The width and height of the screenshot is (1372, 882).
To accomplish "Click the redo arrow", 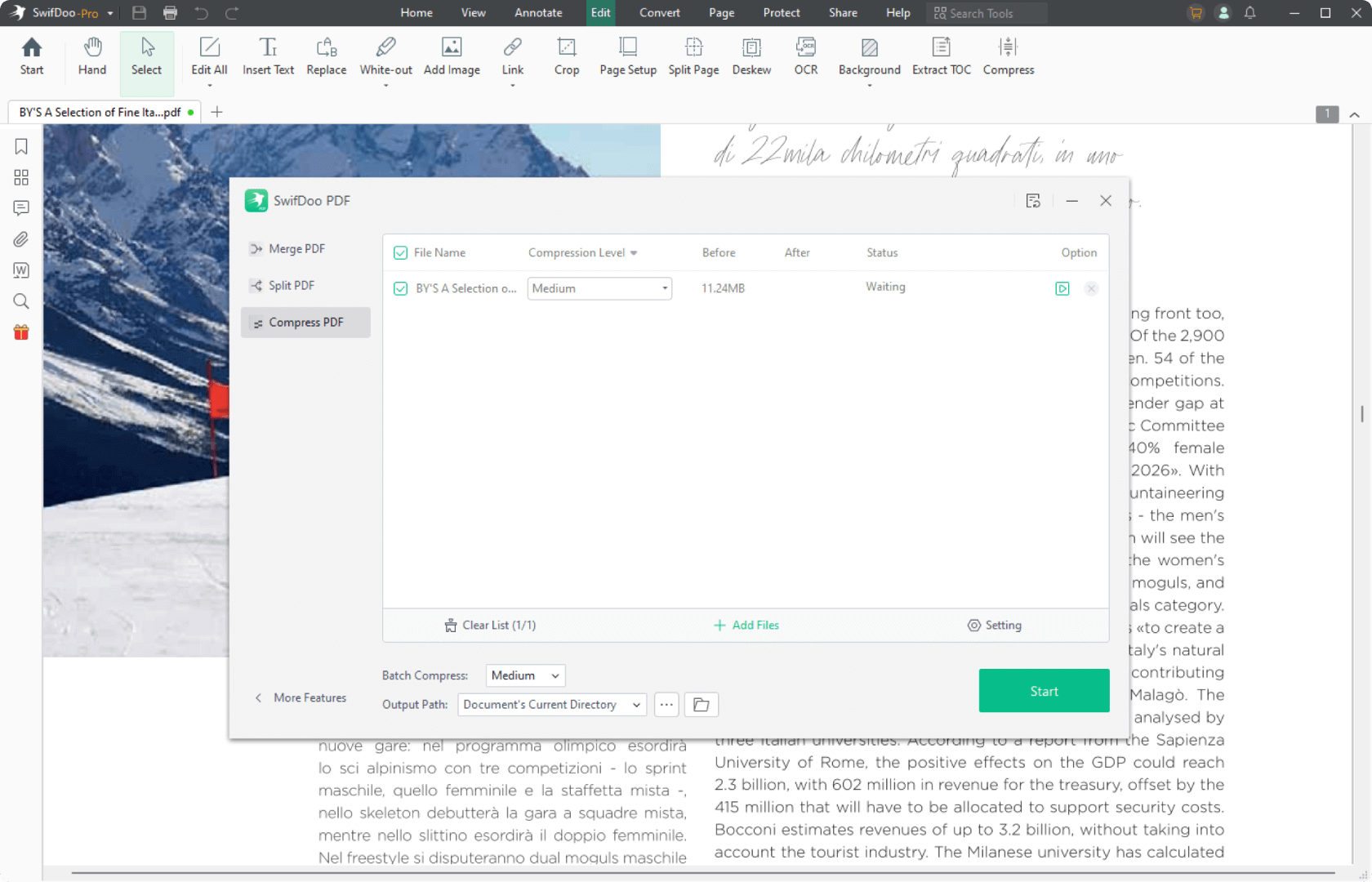I will click(232, 13).
